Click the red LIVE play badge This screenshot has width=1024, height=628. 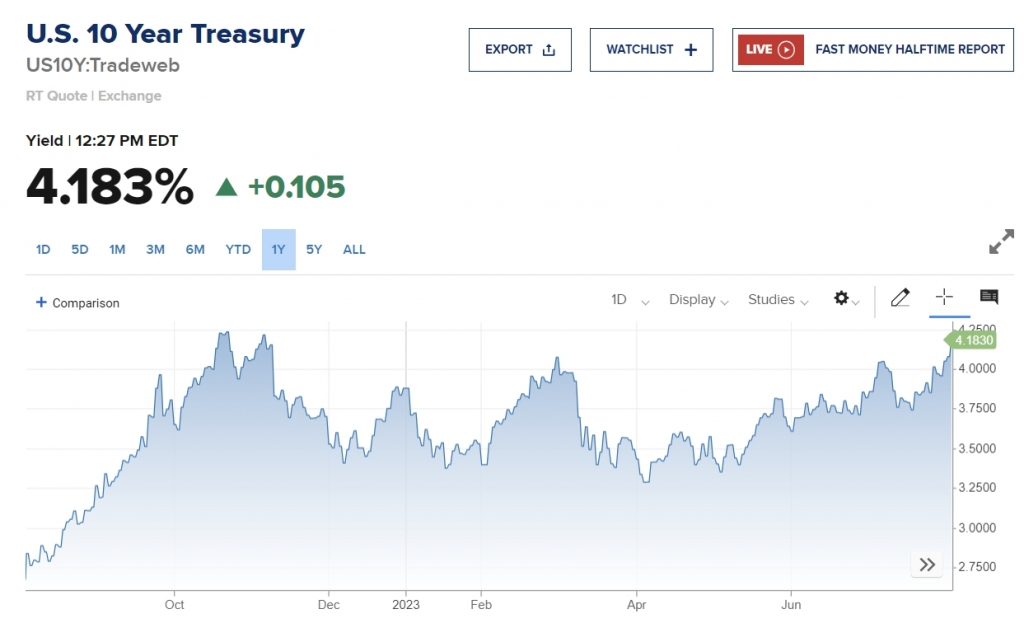point(771,49)
